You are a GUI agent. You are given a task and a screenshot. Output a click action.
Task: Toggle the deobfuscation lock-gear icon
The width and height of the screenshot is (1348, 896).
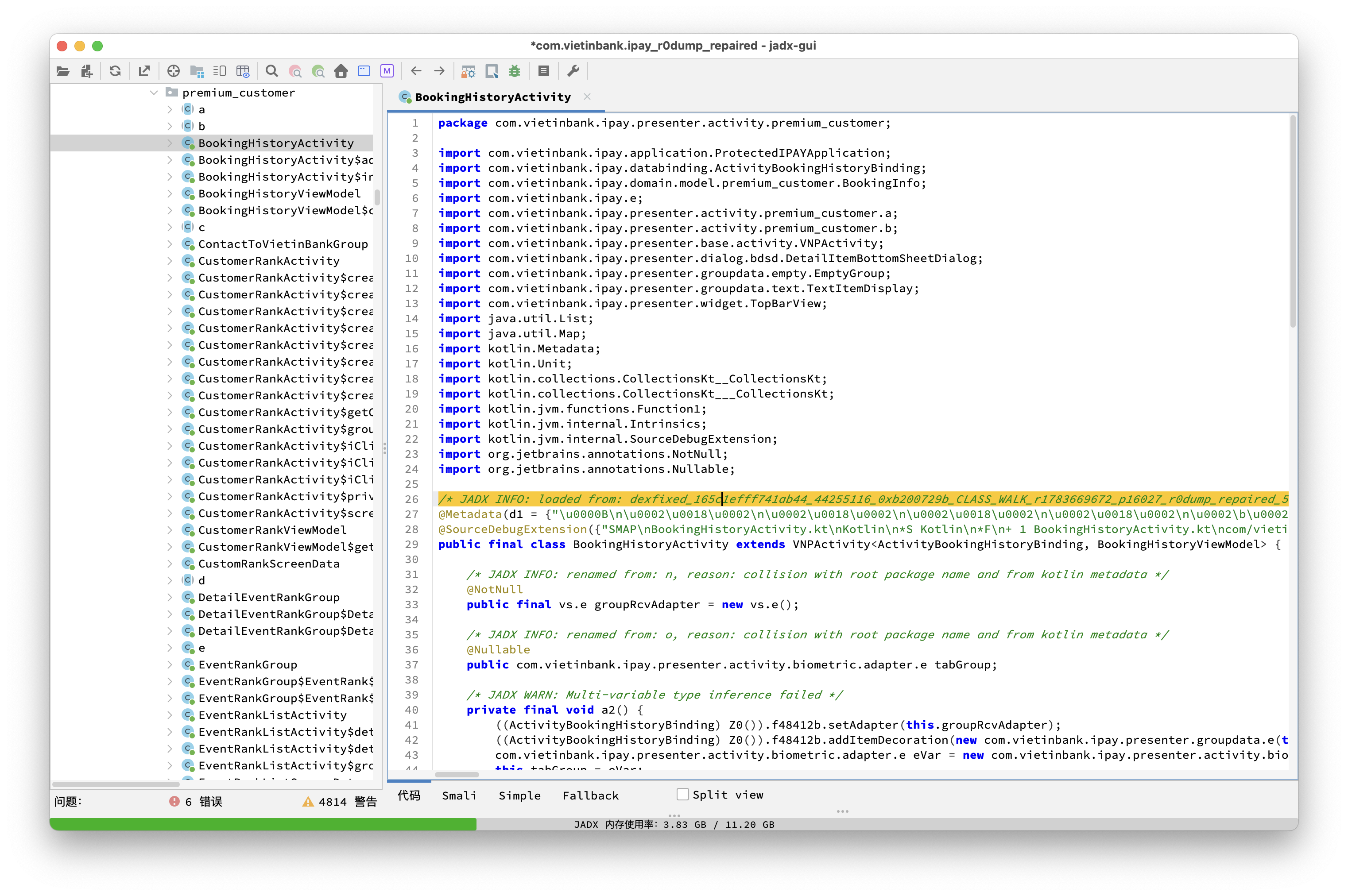coord(468,71)
